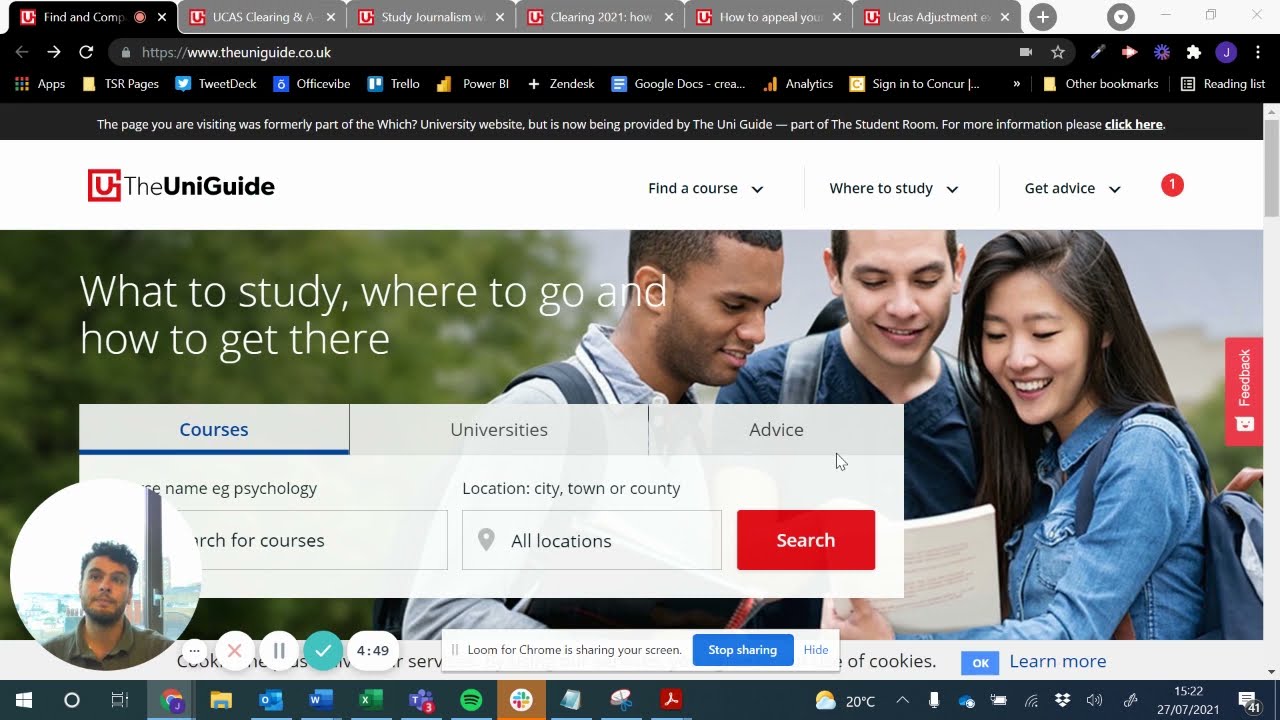Open the Loom pinwheel extension
The image size is (1280, 720).
point(1162,52)
